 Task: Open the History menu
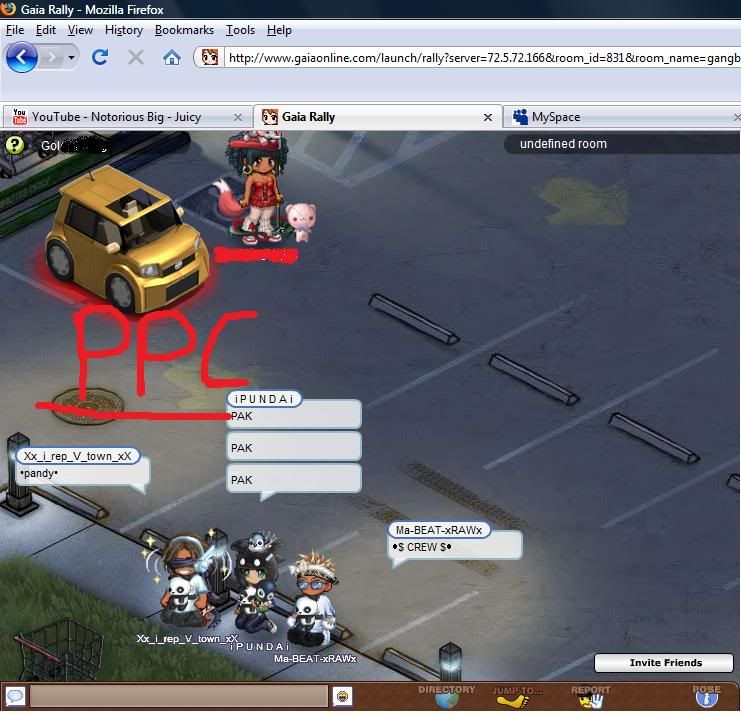pyautogui.click(x=124, y=30)
